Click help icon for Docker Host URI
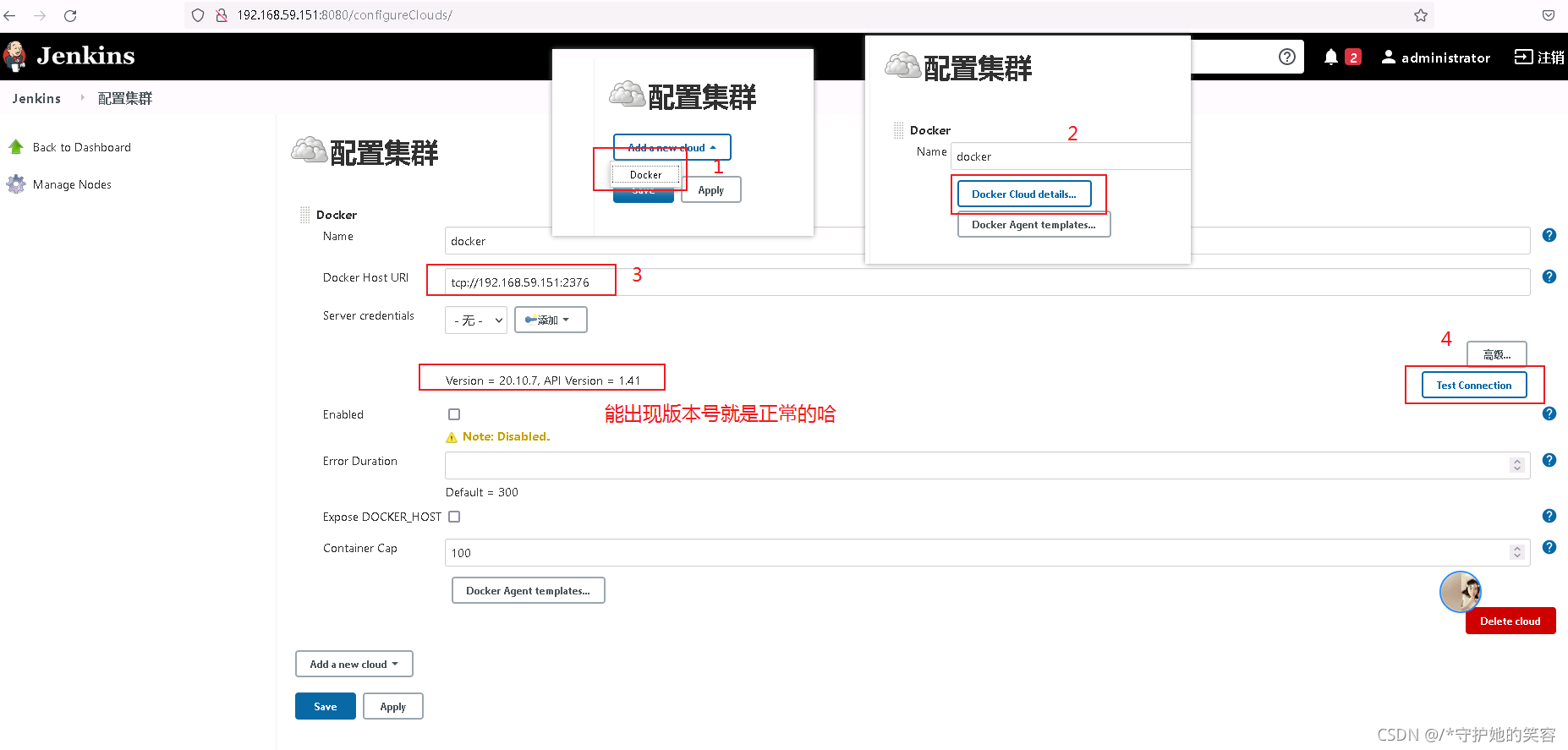The image size is (1568, 750). (x=1549, y=276)
